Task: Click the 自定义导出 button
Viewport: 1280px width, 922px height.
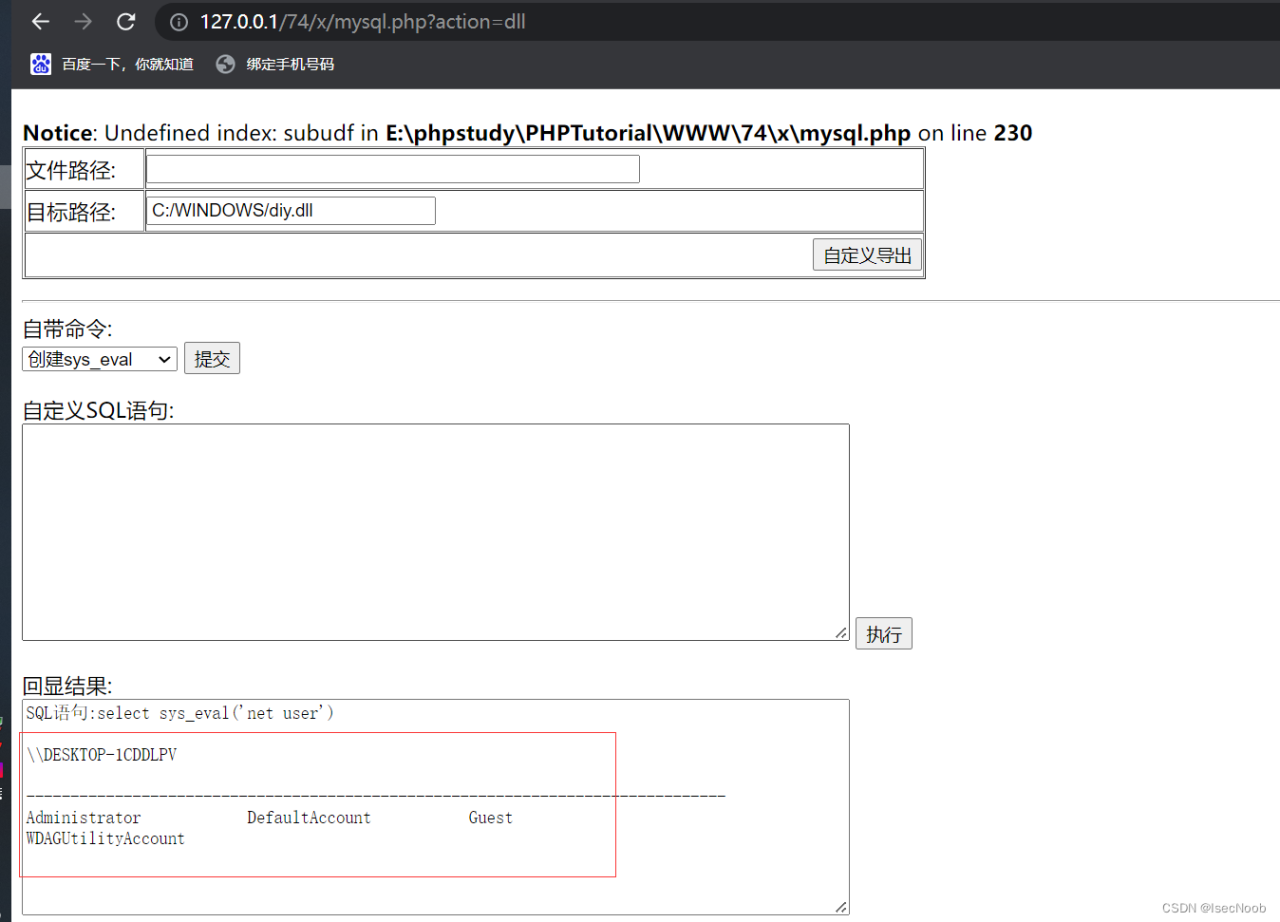Action: coord(867,255)
